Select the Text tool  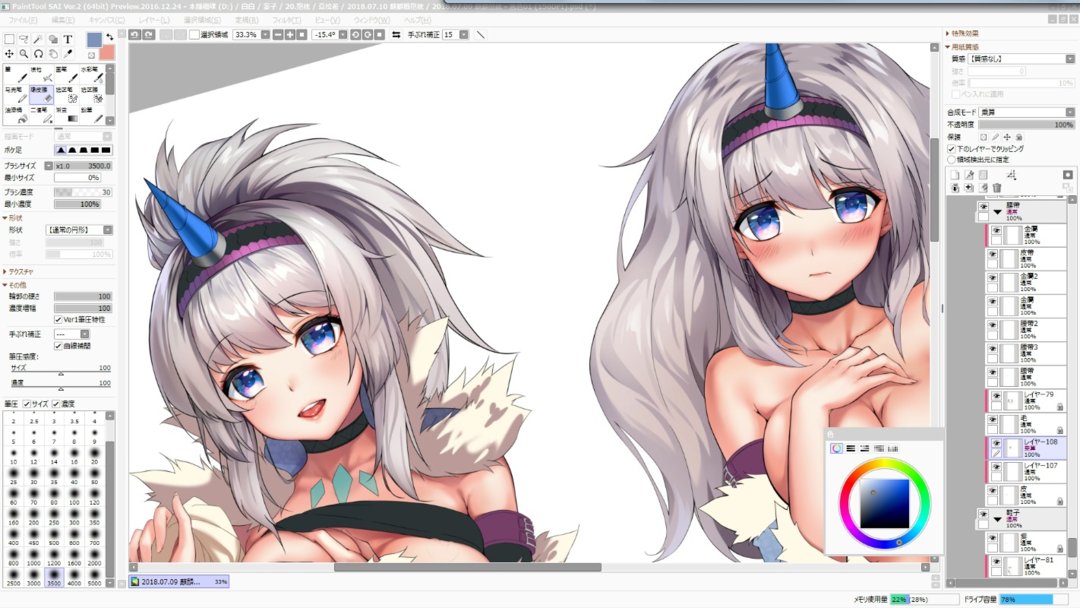coord(68,39)
